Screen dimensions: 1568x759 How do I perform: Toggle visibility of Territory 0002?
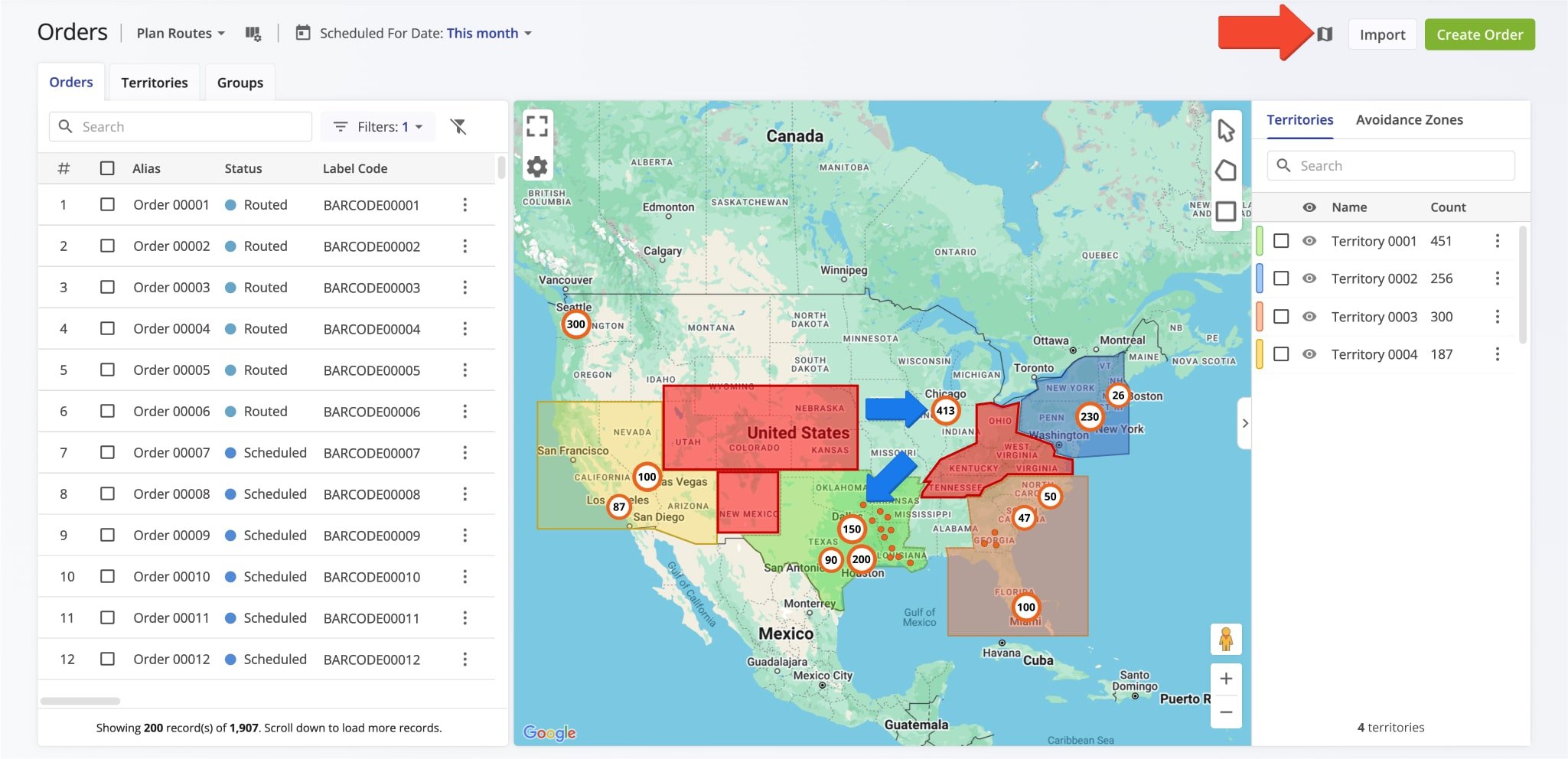(1309, 279)
